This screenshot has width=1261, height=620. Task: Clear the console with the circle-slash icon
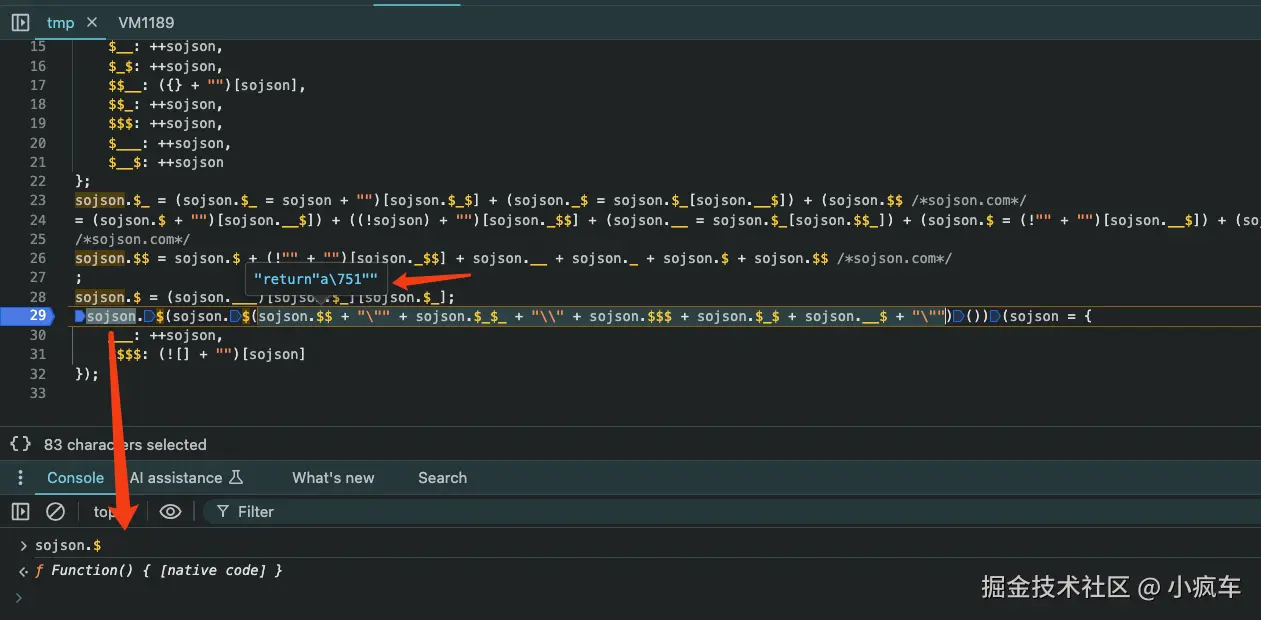(x=56, y=511)
